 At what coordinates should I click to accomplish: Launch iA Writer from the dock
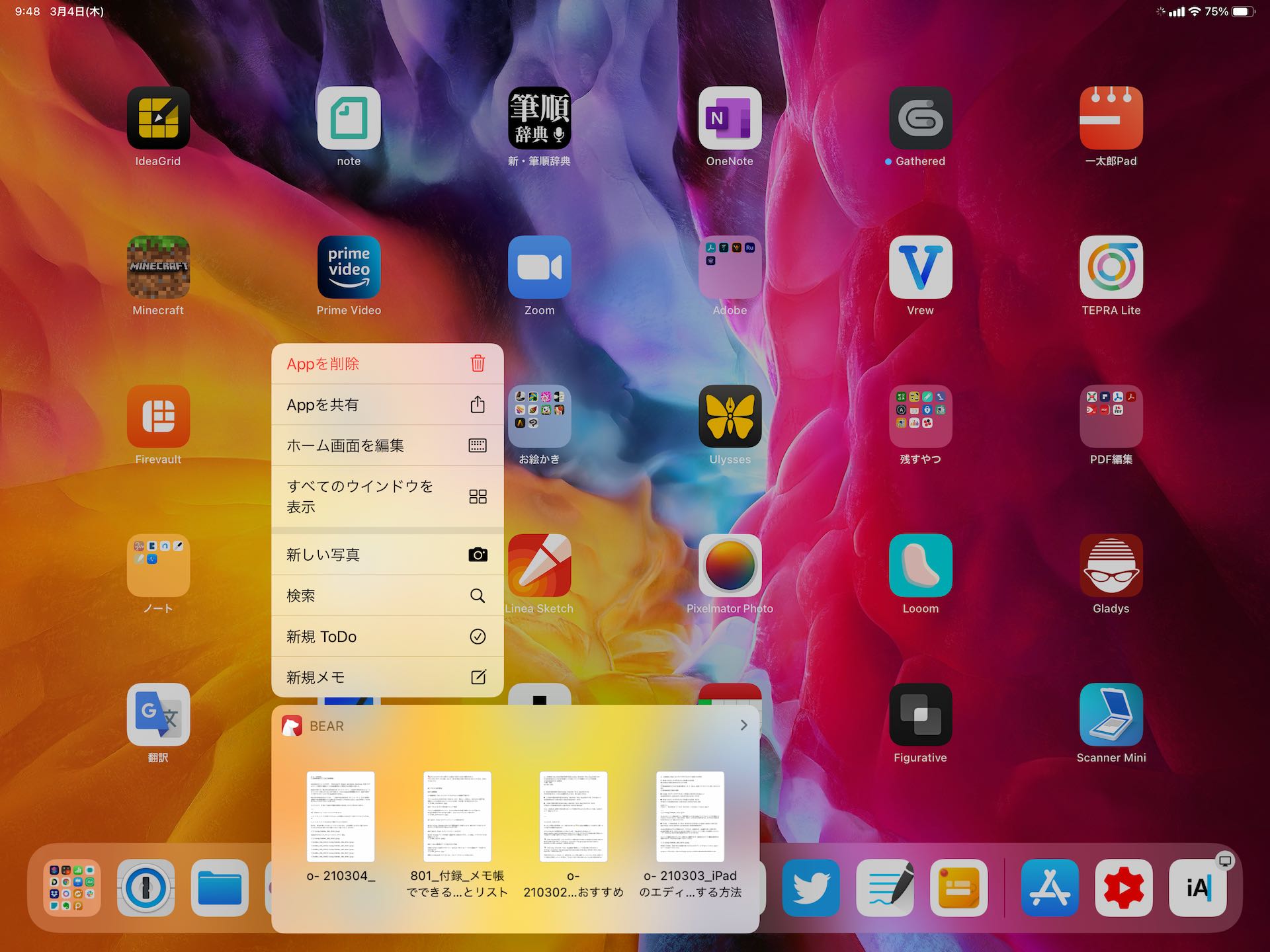[1197, 888]
